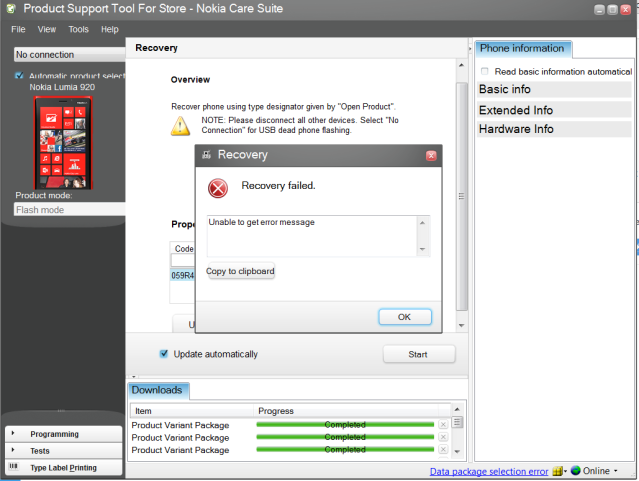
Task: Click scroll up arrow in error message box
Action: click(423, 223)
